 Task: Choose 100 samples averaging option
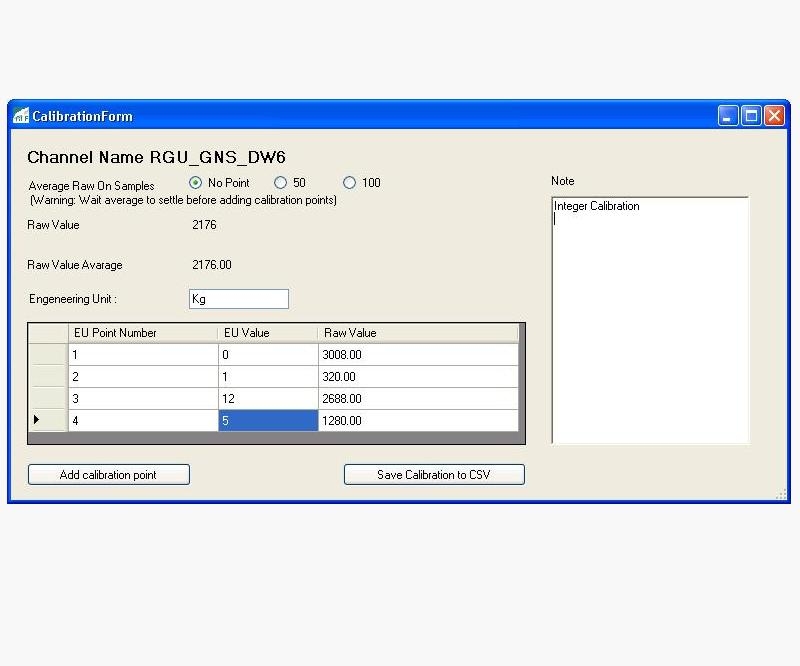349,183
